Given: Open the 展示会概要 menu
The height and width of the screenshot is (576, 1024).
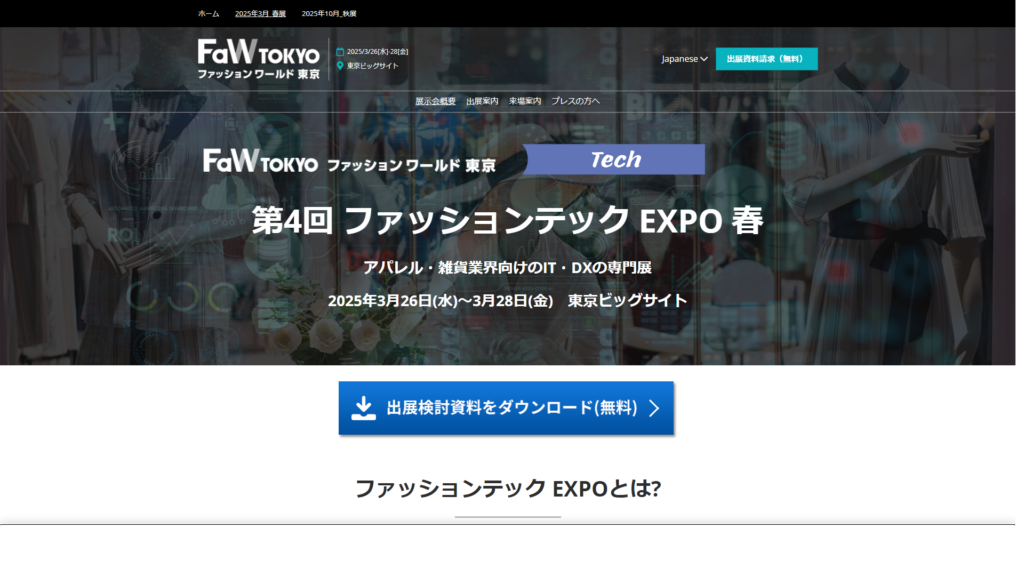Looking at the screenshot, I should 436,101.
